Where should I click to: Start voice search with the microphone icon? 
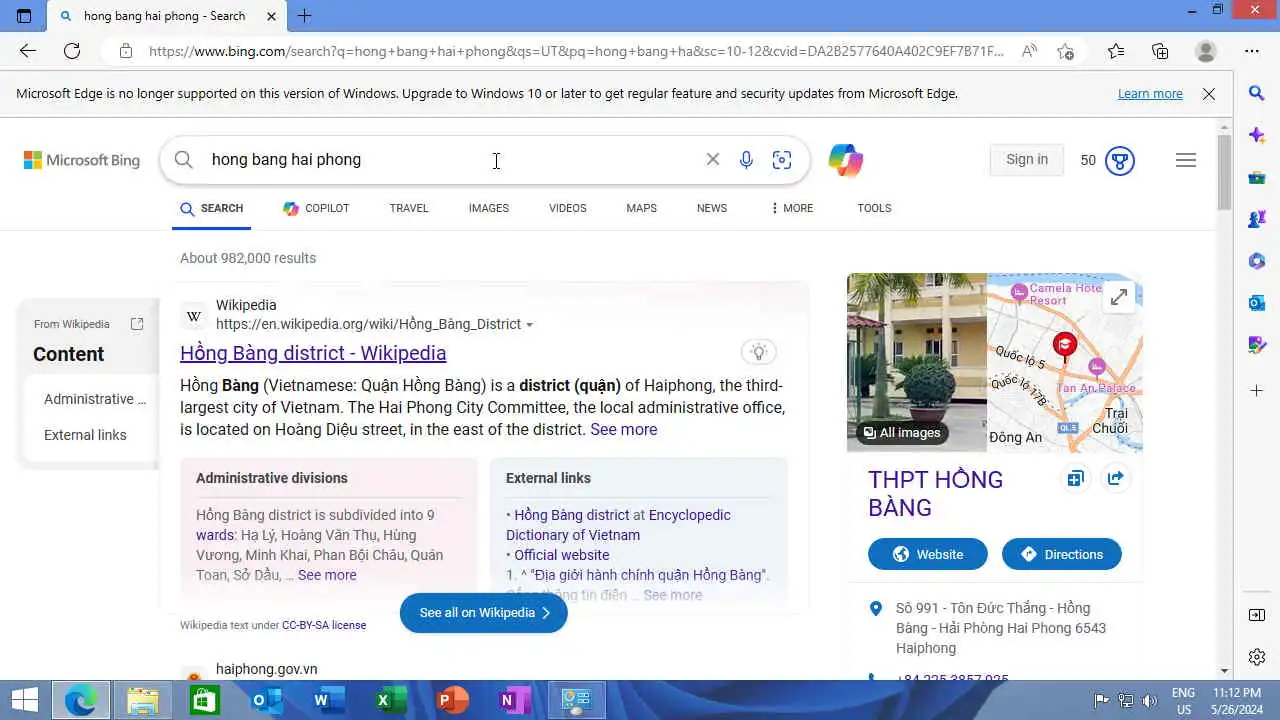[746, 160]
